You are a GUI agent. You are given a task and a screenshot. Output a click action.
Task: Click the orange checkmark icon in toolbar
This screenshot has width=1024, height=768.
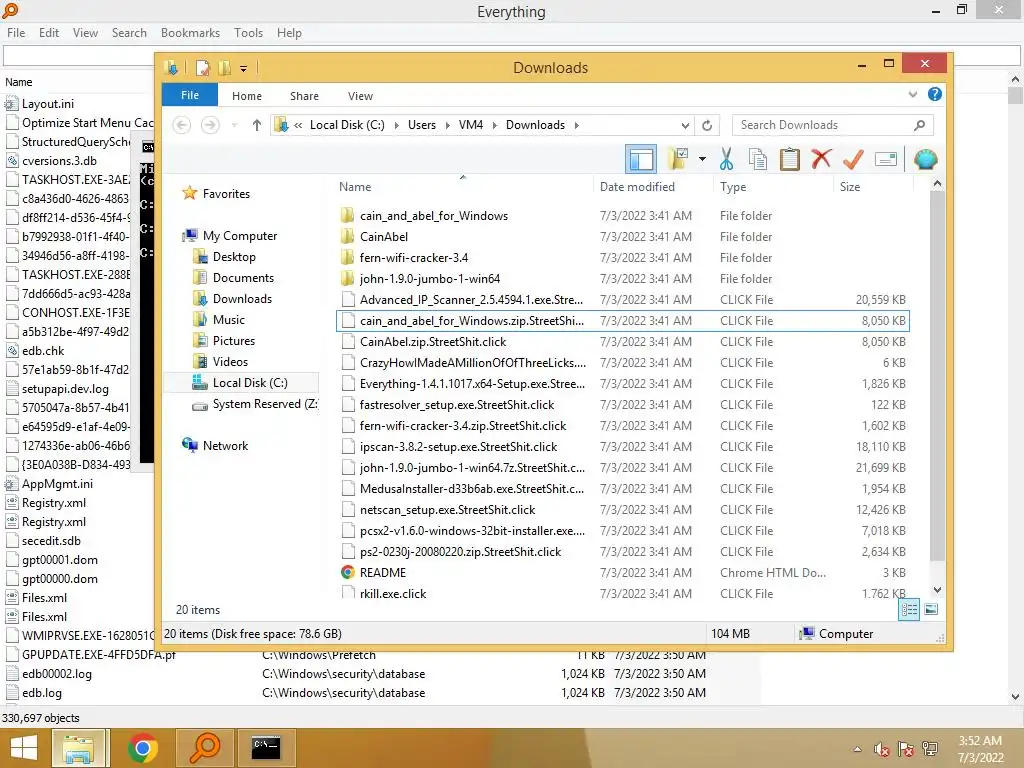point(853,159)
